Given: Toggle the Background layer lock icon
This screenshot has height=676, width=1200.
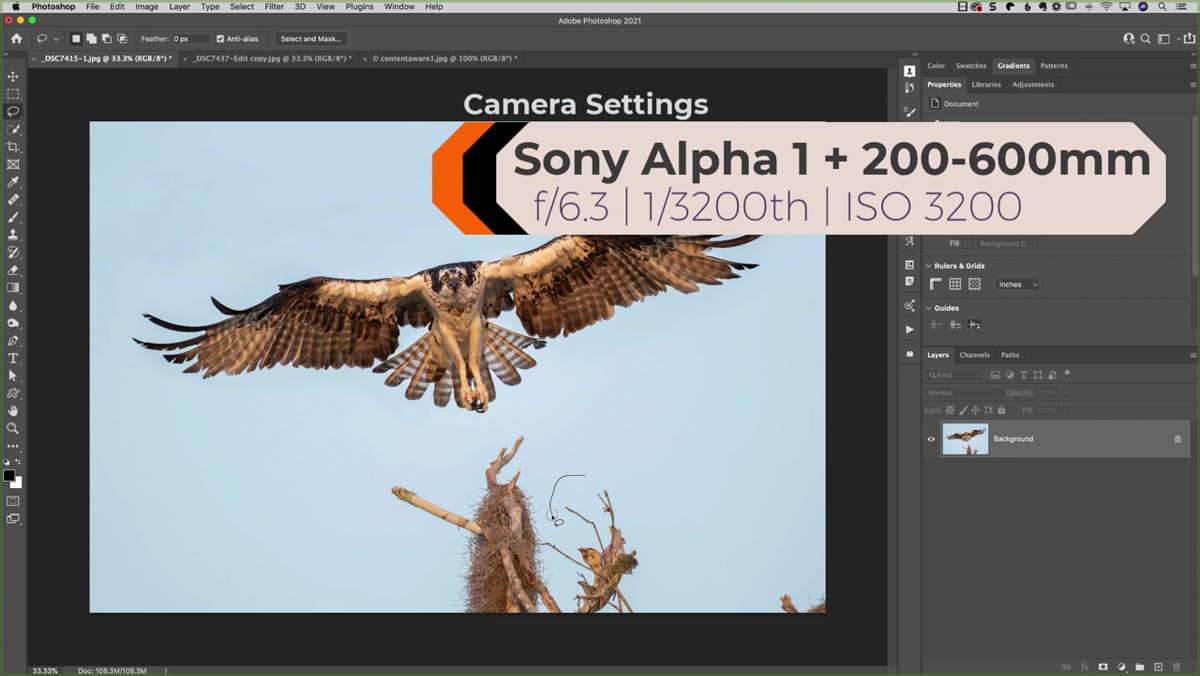Looking at the screenshot, I should 1177,439.
